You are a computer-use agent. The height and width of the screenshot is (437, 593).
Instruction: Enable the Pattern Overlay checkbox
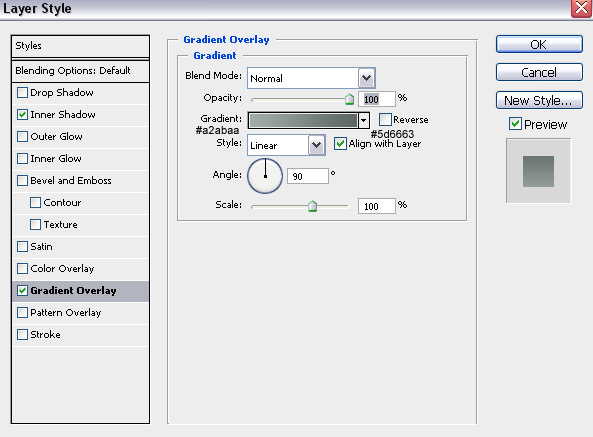point(22,312)
